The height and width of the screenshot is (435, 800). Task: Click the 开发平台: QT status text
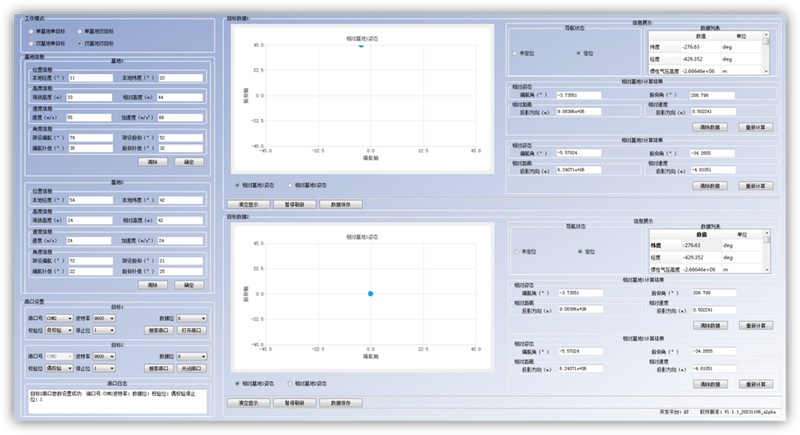(x=673, y=412)
